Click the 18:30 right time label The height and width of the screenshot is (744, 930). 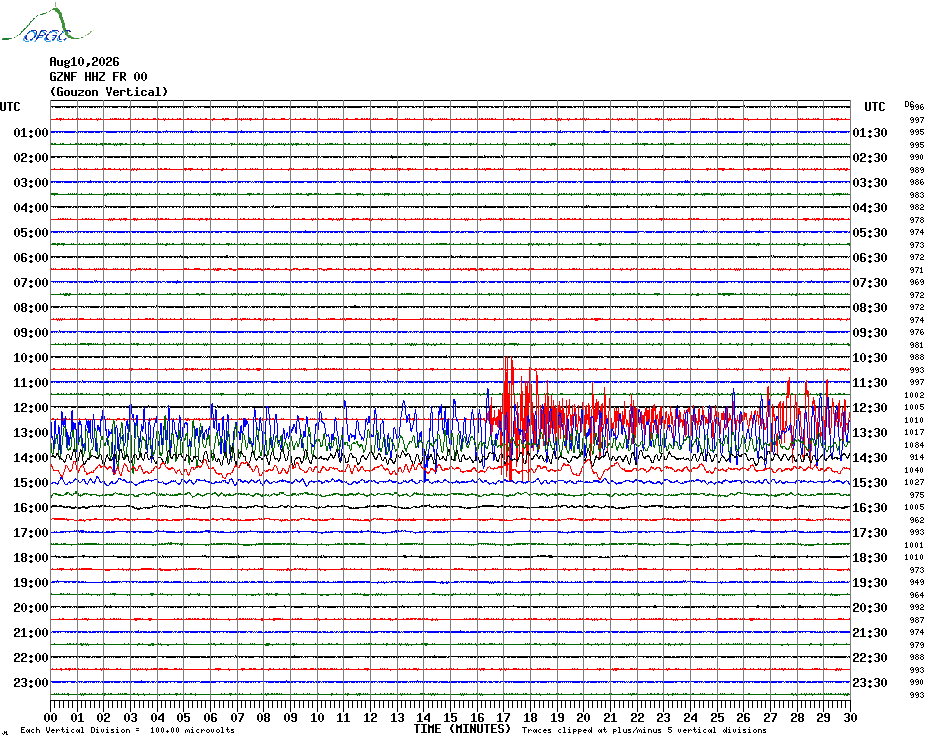(x=870, y=558)
